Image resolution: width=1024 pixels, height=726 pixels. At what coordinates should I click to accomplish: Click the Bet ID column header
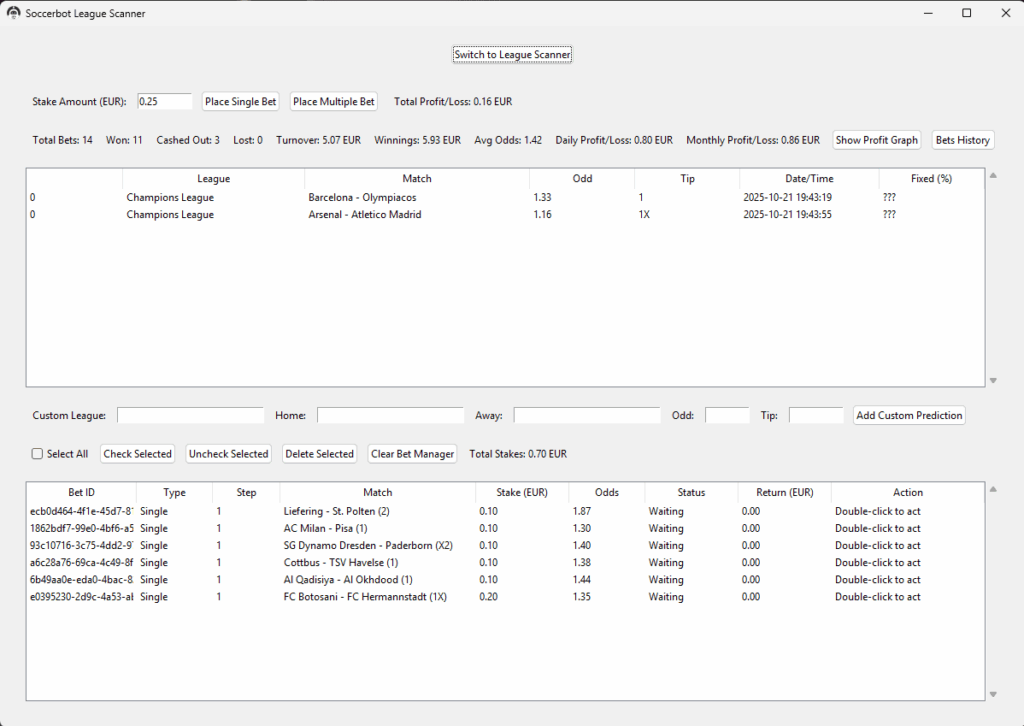coord(81,492)
